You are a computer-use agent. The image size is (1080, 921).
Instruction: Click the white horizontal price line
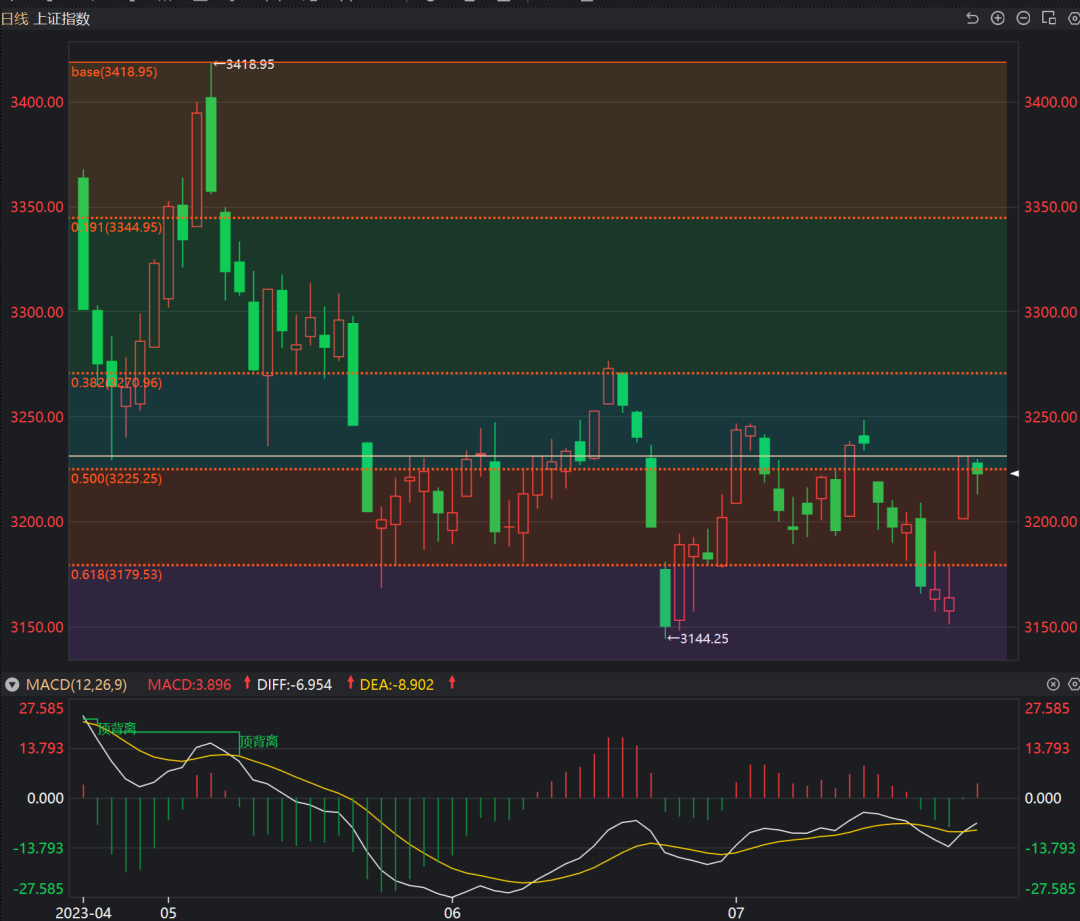(x=537, y=456)
